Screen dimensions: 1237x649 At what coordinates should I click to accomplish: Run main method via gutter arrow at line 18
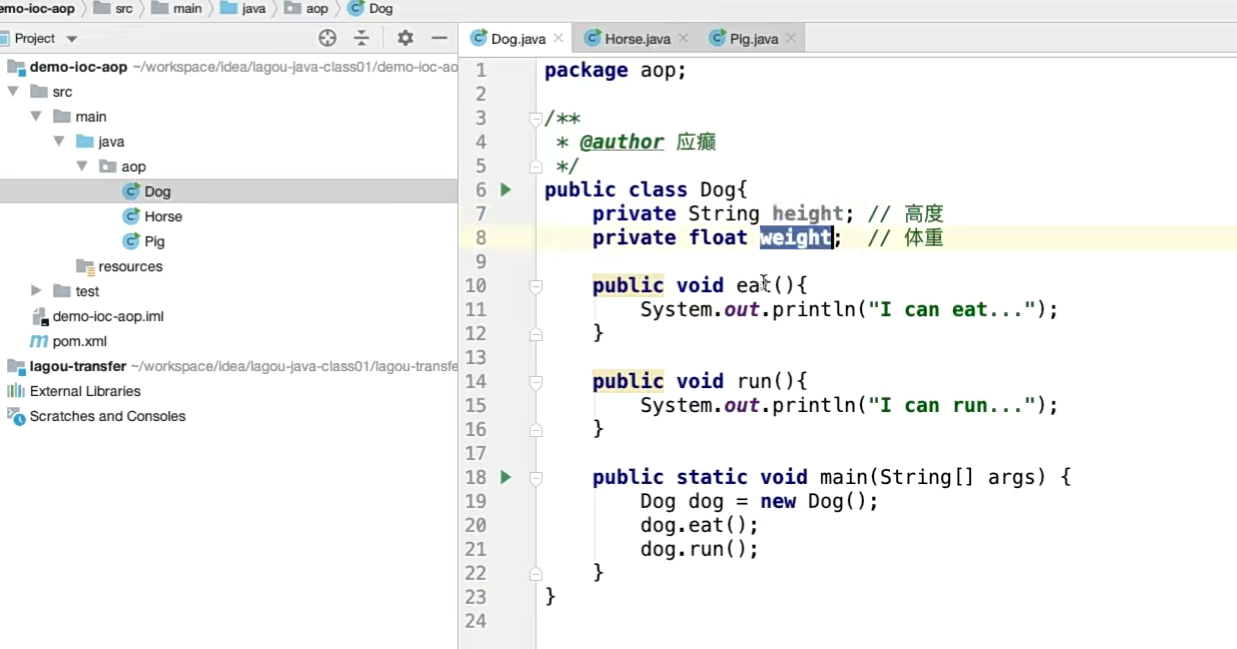506,477
